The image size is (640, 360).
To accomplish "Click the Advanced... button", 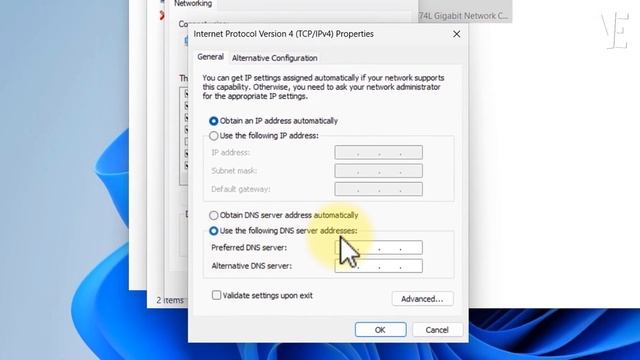I will 422,299.
